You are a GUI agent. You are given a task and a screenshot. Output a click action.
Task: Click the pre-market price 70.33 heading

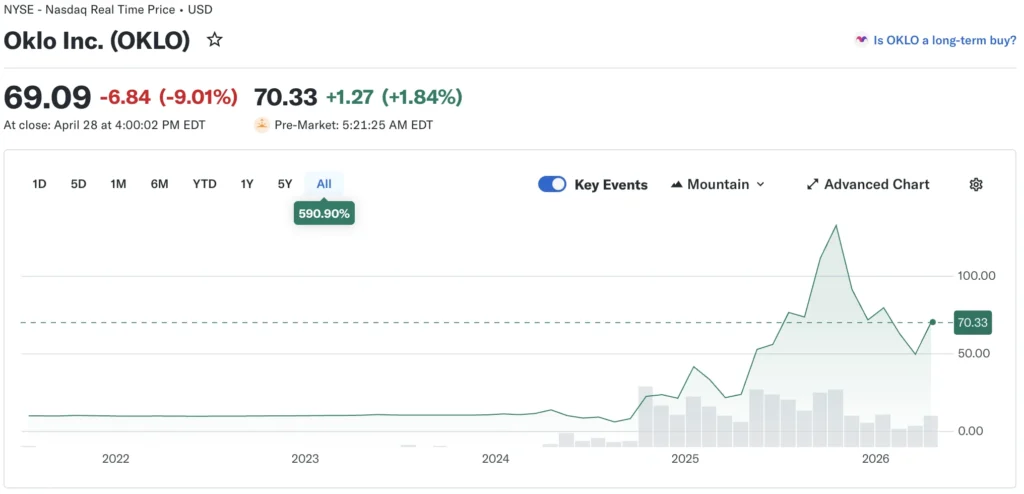click(x=285, y=97)
